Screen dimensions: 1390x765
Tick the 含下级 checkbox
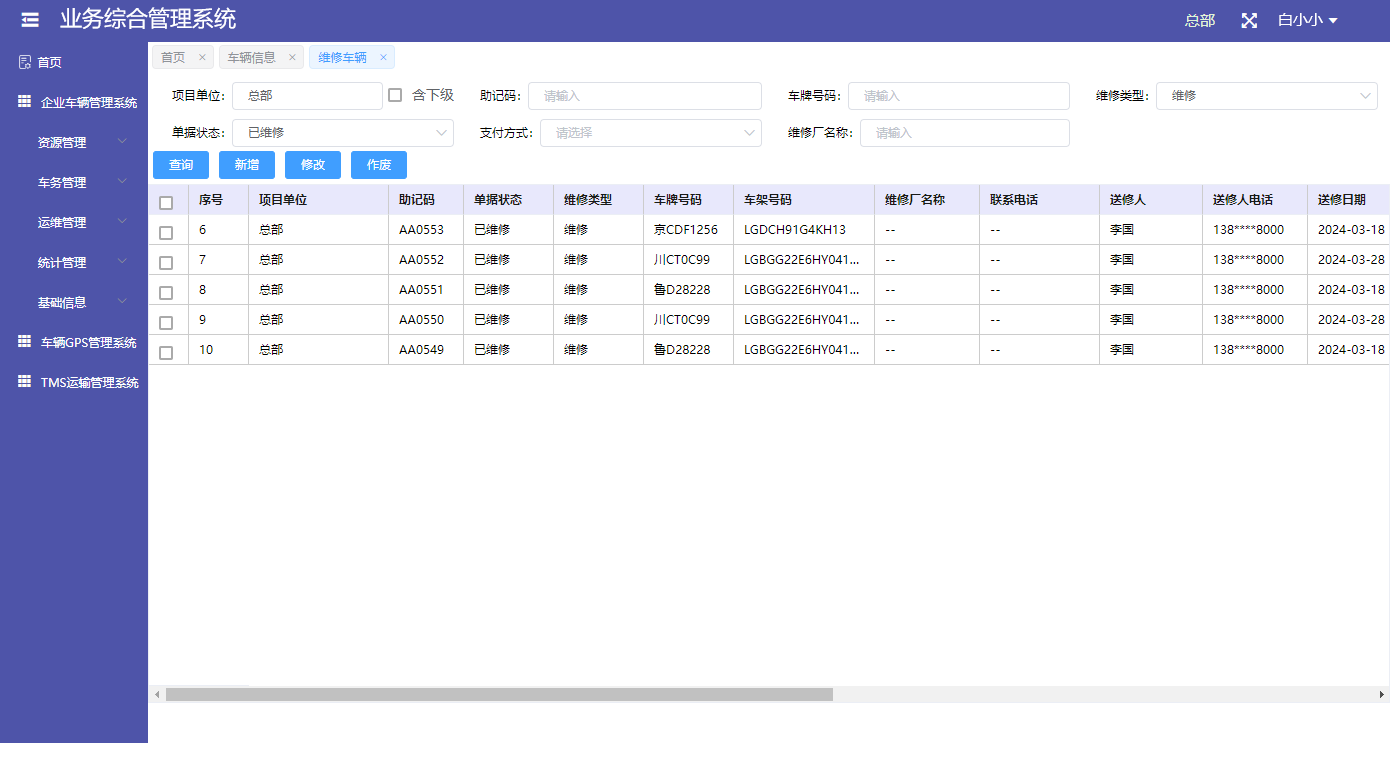point(395,95)
